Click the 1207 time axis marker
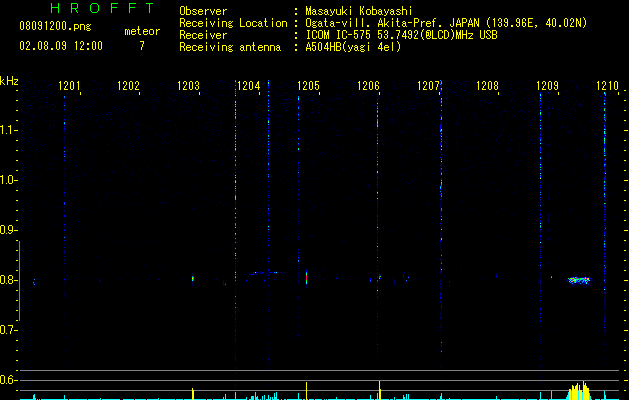This screenshot has width=629, height=400. click(x=428, y=86)
